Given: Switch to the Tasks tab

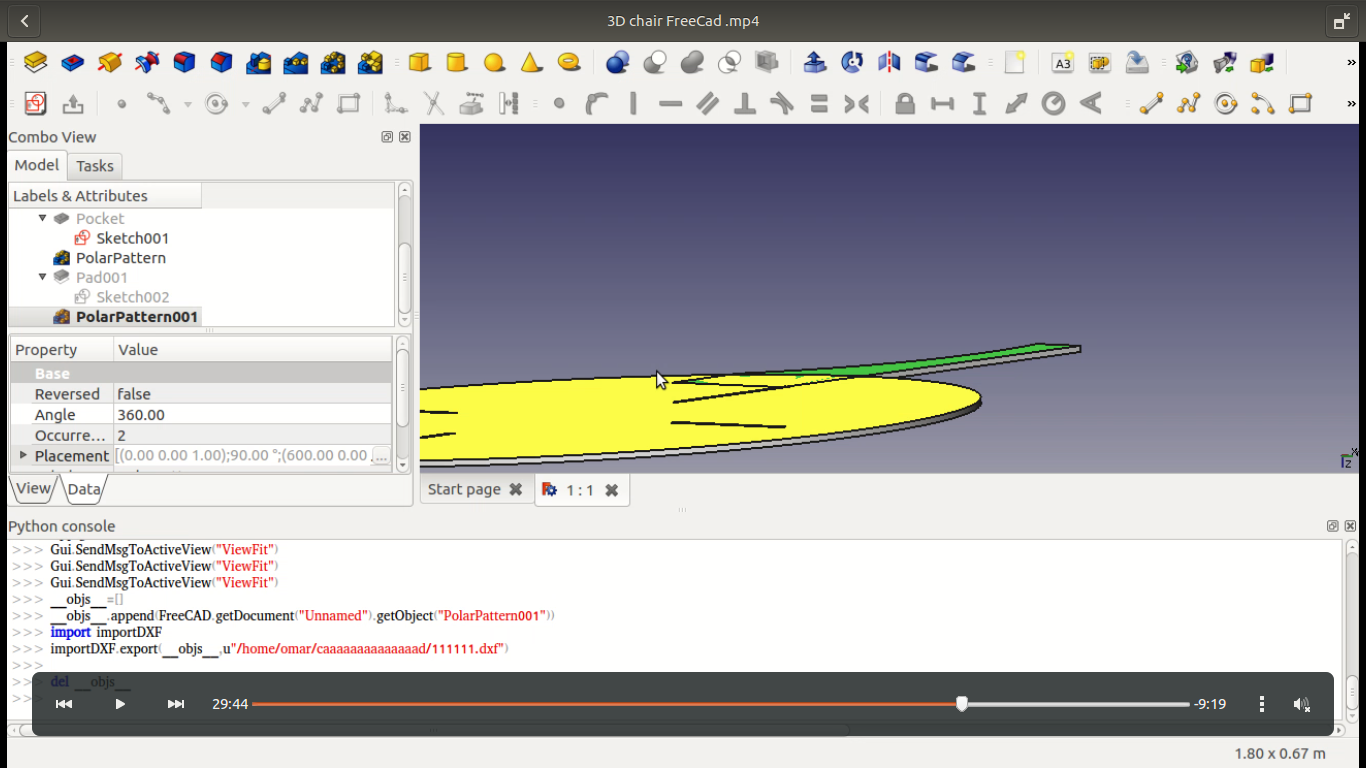Looking at the screenshot, I should (95, 166).
